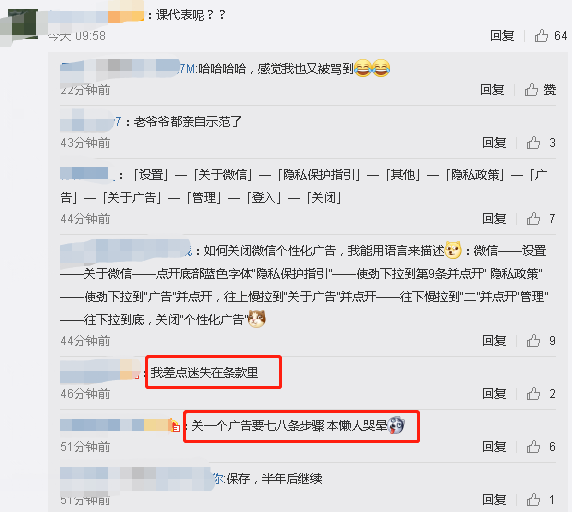Click the laughing-crying emoji in the first reply
This screenshot has width=572, height=512.
click(x=372, y=68)
